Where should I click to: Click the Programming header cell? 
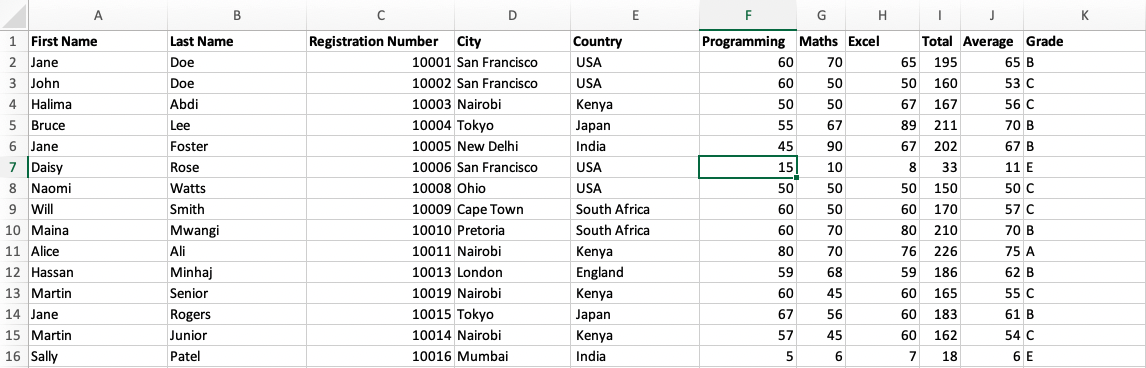[748, 42]
